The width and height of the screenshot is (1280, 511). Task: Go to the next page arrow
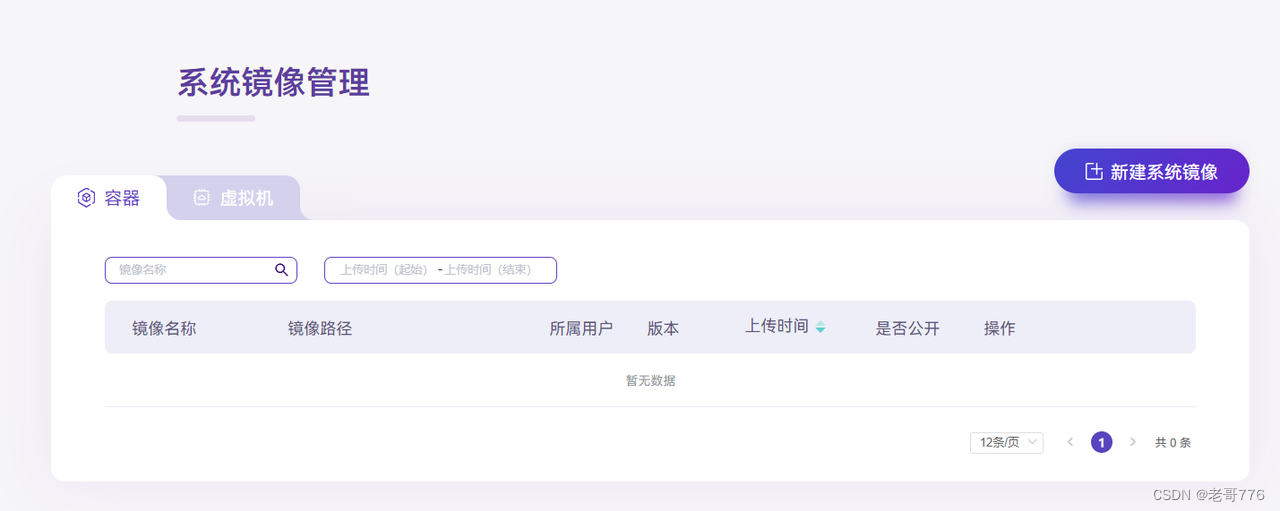pyautogui.click(x=1133, y=442)
